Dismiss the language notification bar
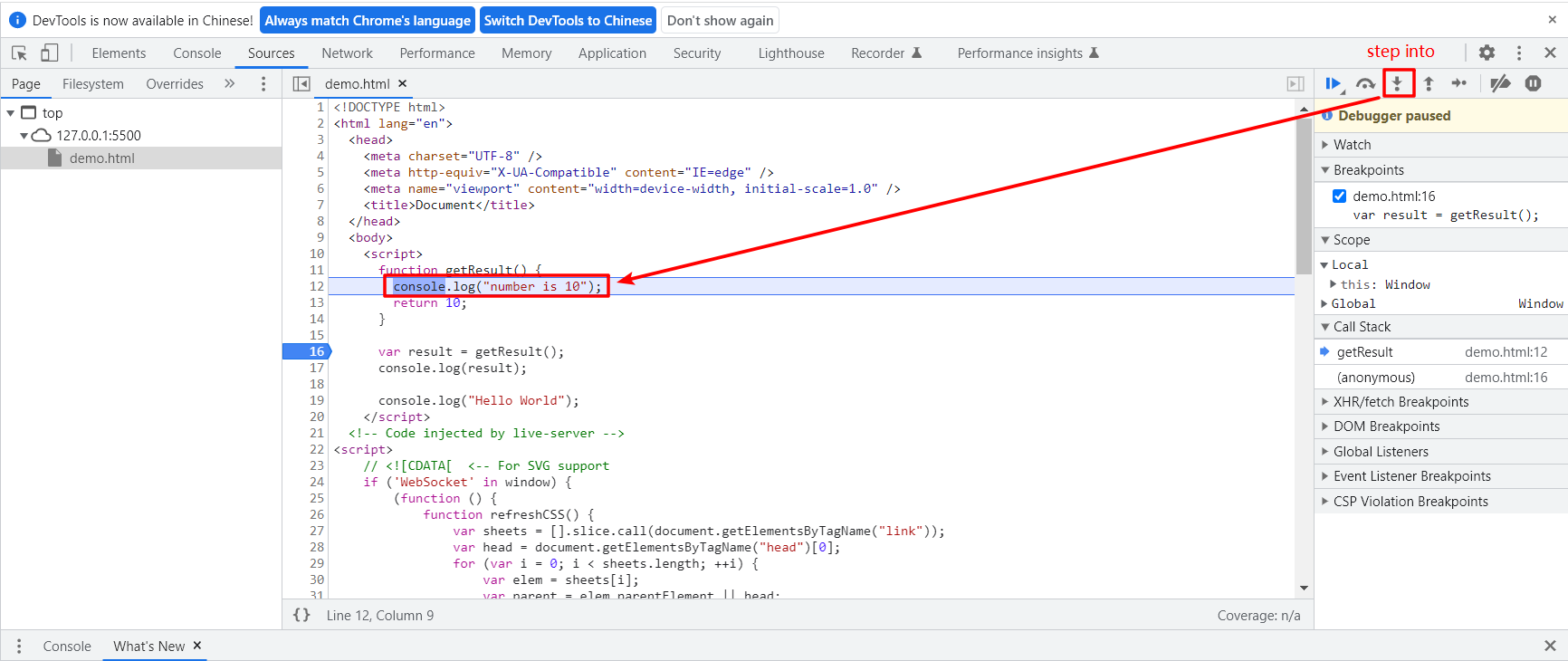This screenshot has width=1568, height=661. pos(1552,20)
